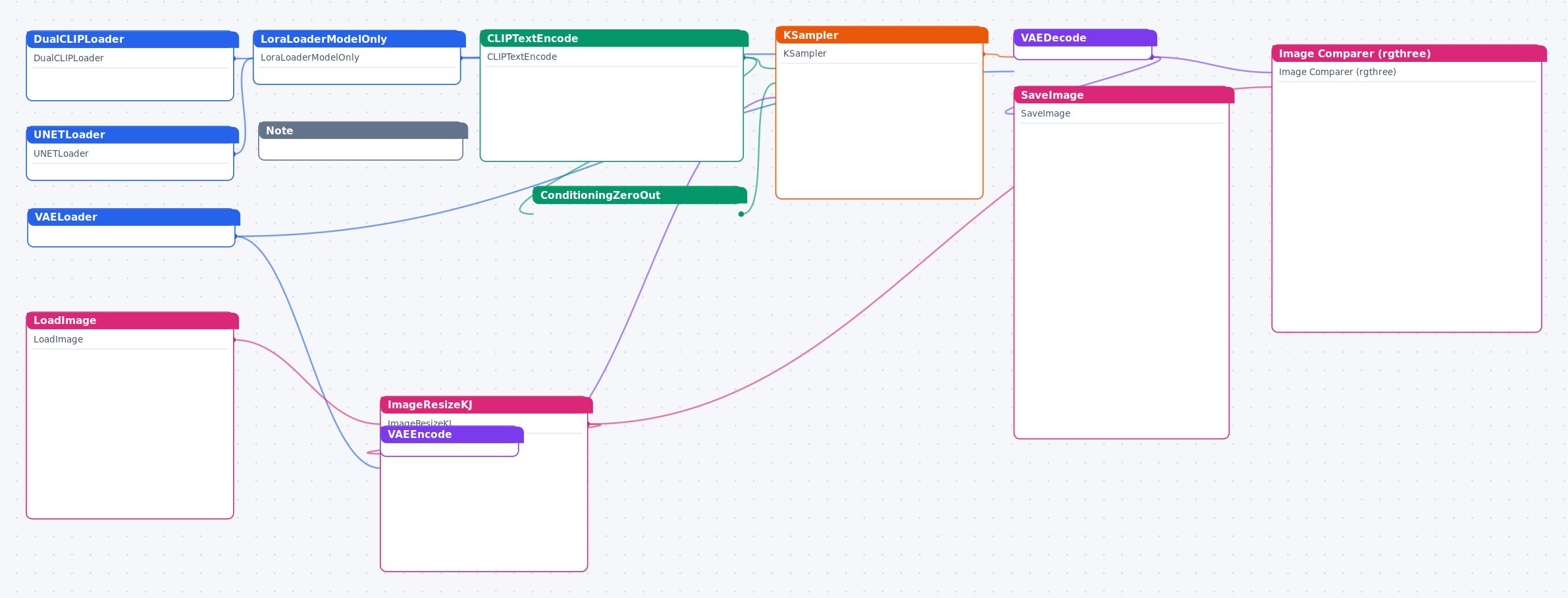Click the CLIPTextEncode prompt text area
This screenshot has height=598, width=1568.
[612, 113]
